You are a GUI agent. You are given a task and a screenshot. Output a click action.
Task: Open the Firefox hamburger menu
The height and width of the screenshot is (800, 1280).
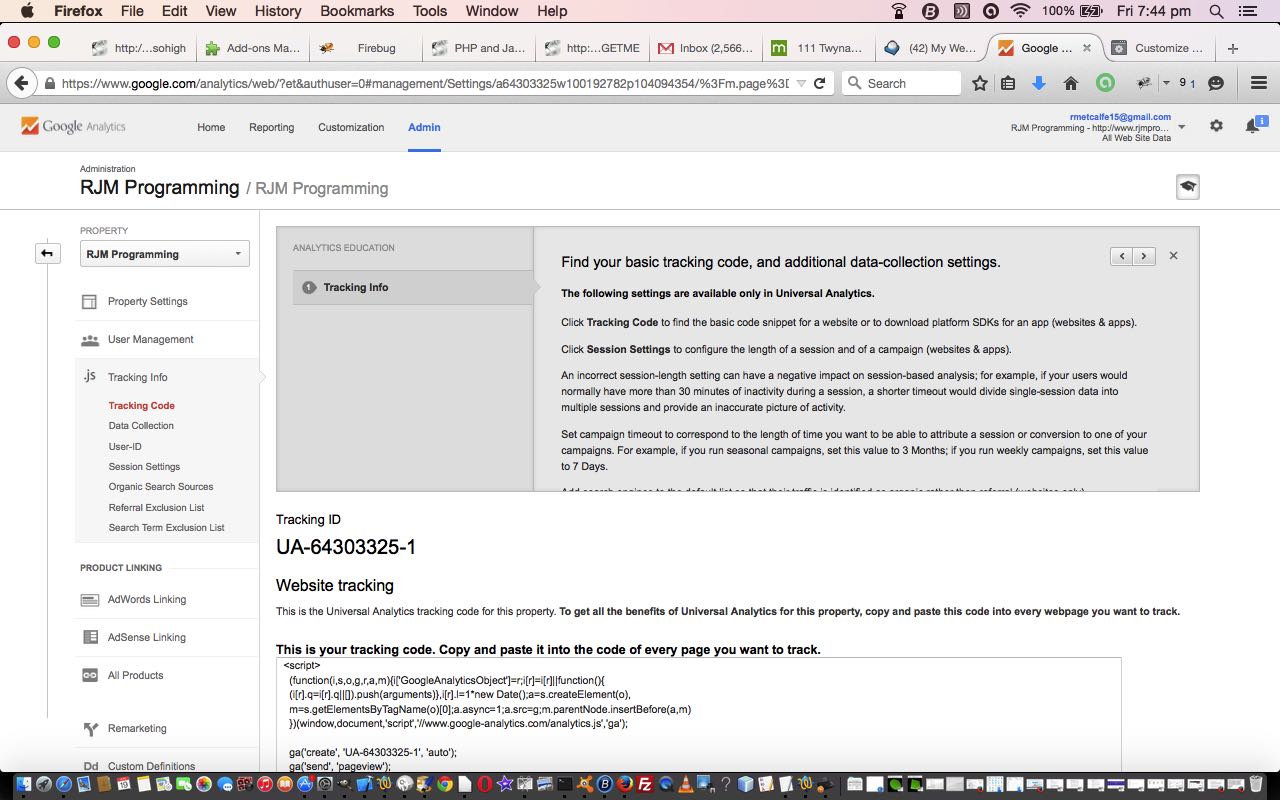click(x=1259, y=83)
